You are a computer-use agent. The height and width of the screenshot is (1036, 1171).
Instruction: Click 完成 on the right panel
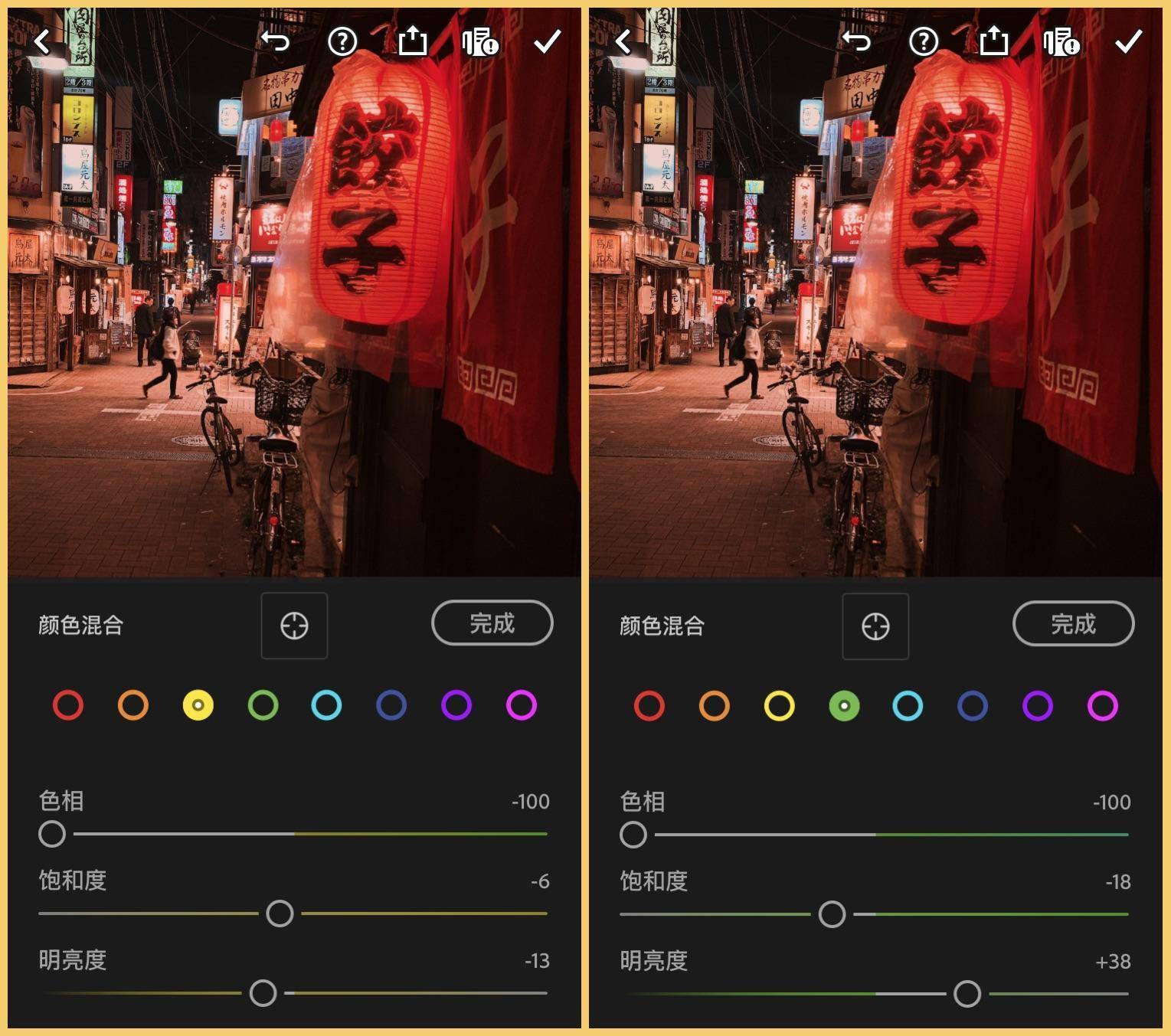point(1072,624)
